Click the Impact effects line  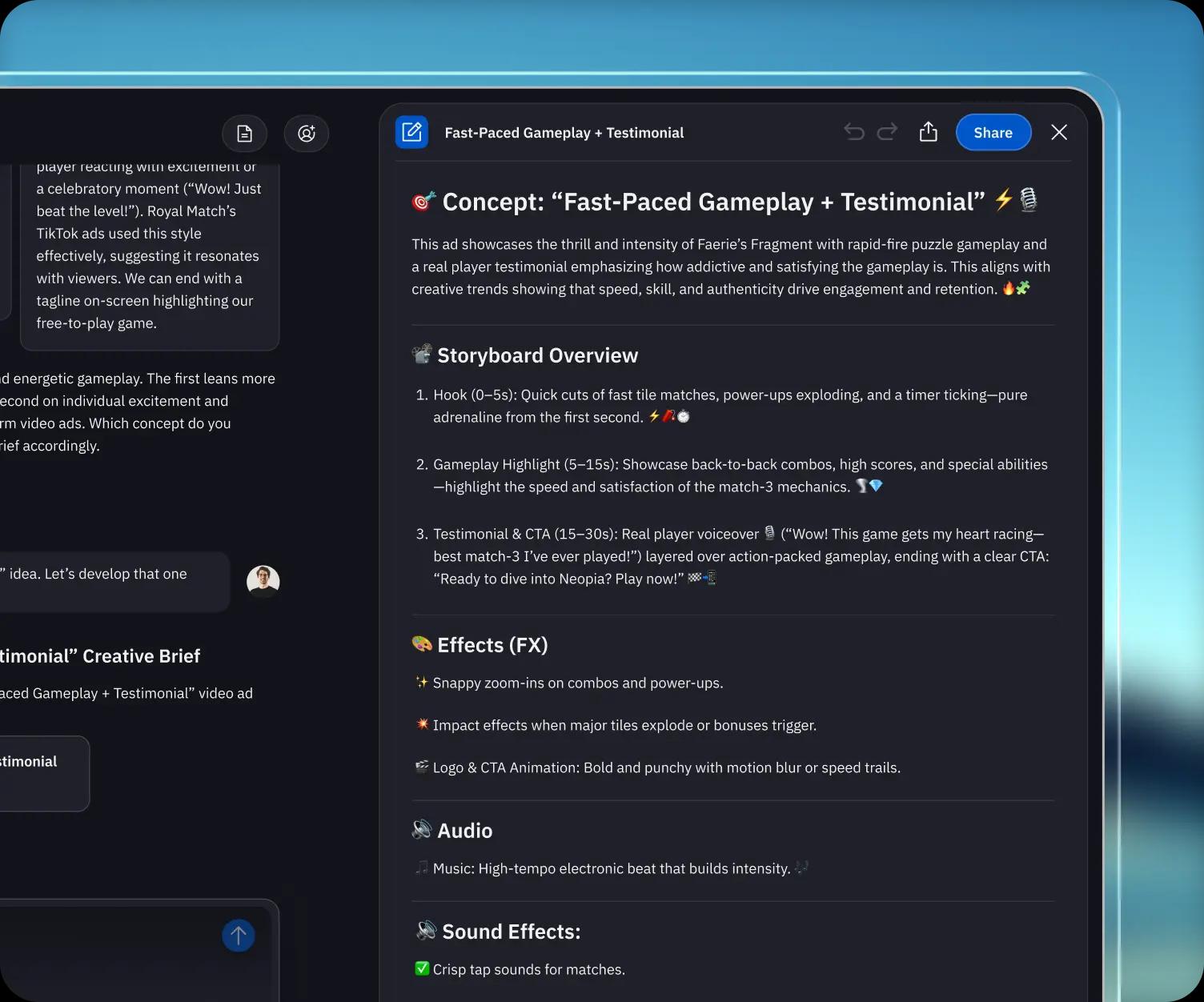click(616, 725)
